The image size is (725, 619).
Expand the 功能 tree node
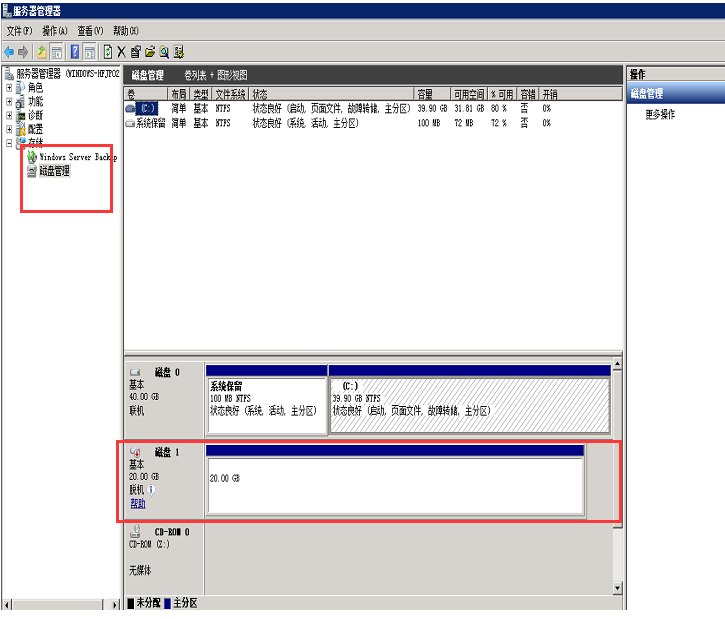pyautogui.click(x=9, y=102)
